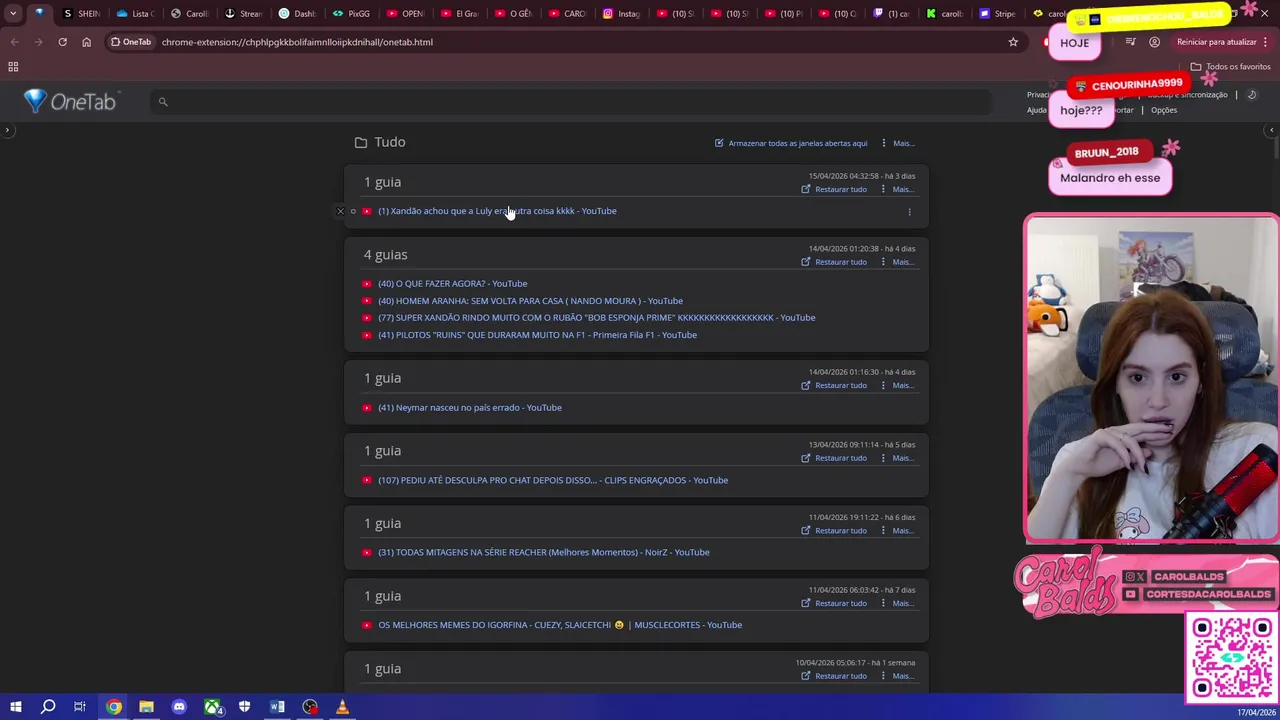Open top Mais... menu beside Armazenar
This screenshot has height=720, width=1280.
903,143
